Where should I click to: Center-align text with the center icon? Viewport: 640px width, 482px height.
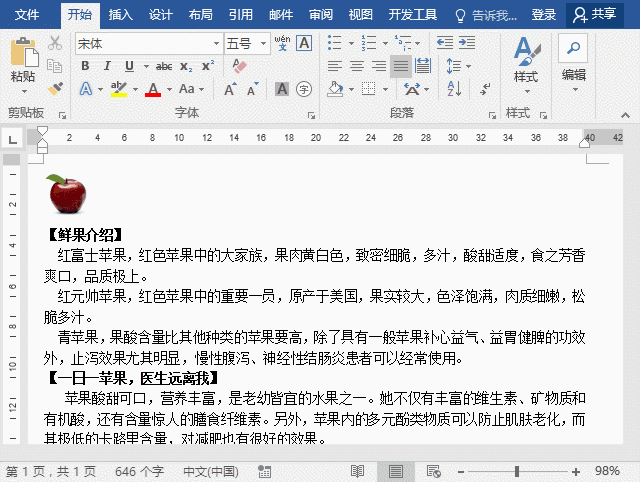(356, 66)
